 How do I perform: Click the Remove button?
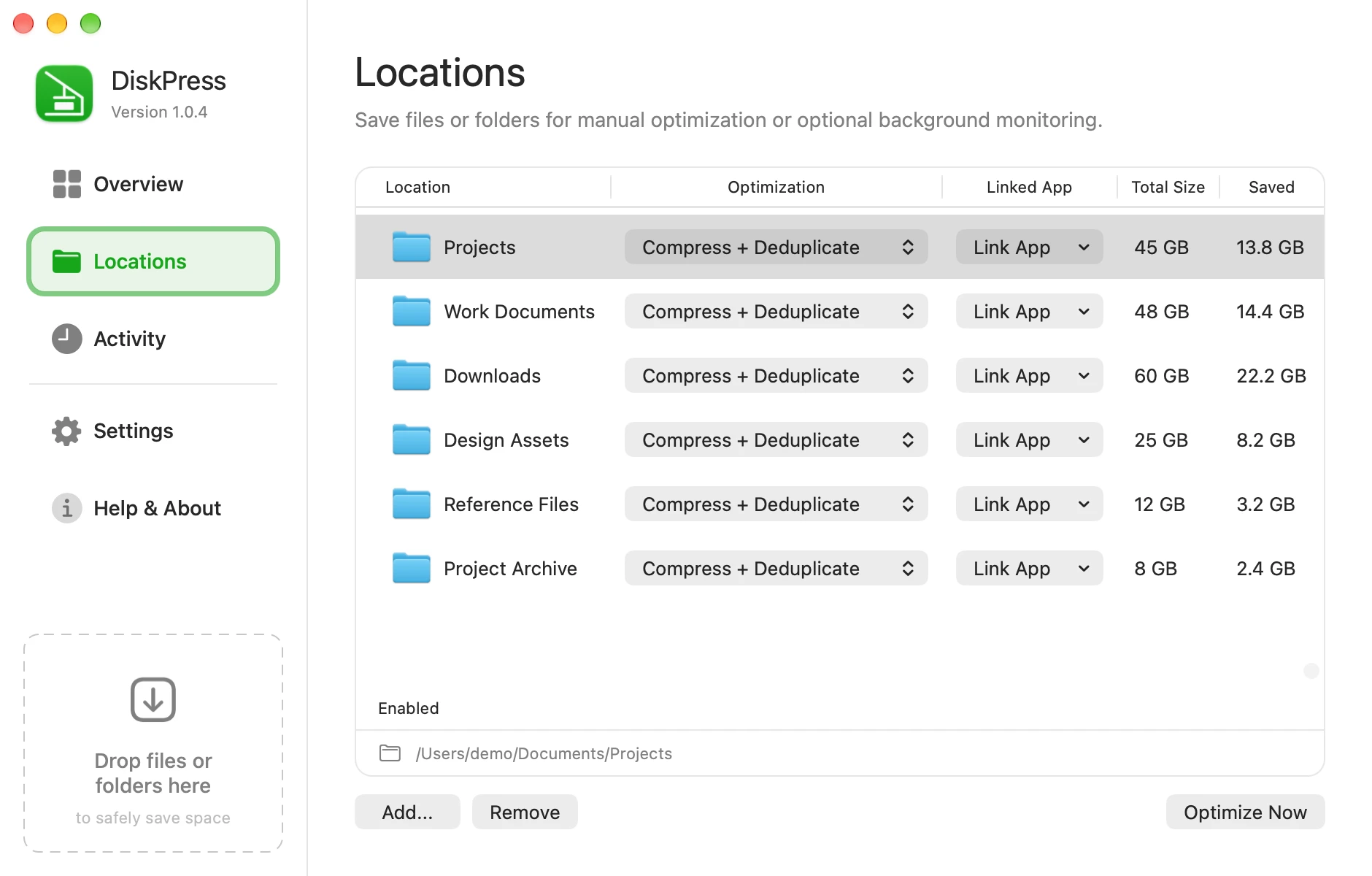tap(525, 812)
